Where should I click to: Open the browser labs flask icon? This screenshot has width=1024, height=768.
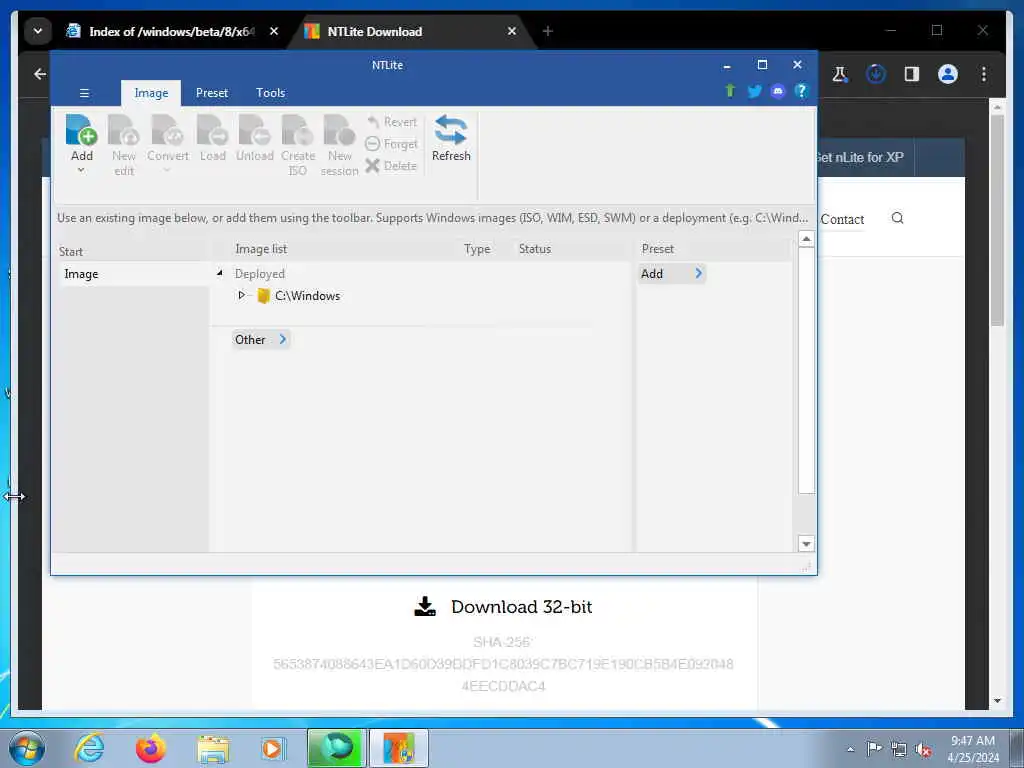pos(840,74)
